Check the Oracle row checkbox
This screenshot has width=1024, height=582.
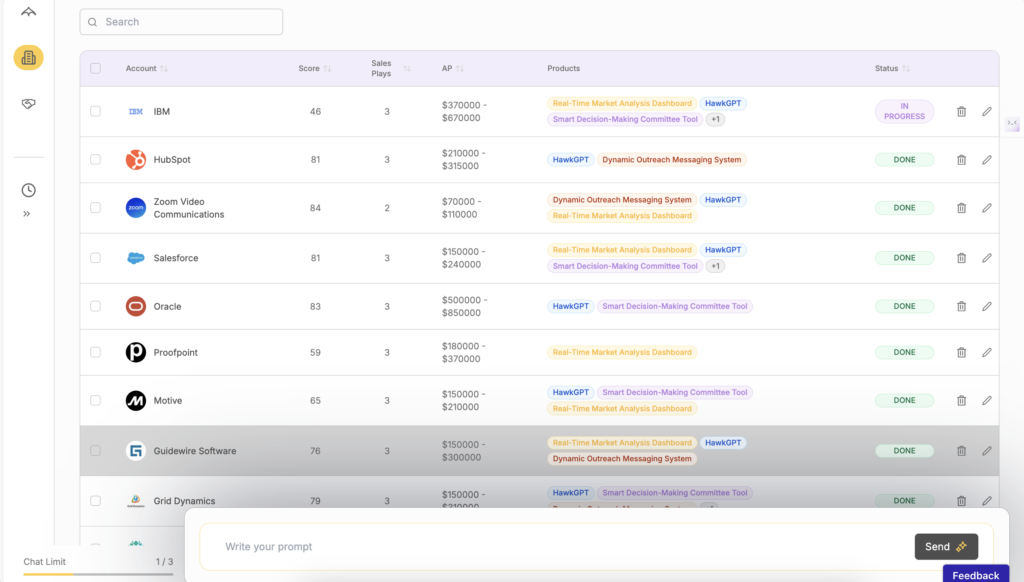(x=95, y=306)
